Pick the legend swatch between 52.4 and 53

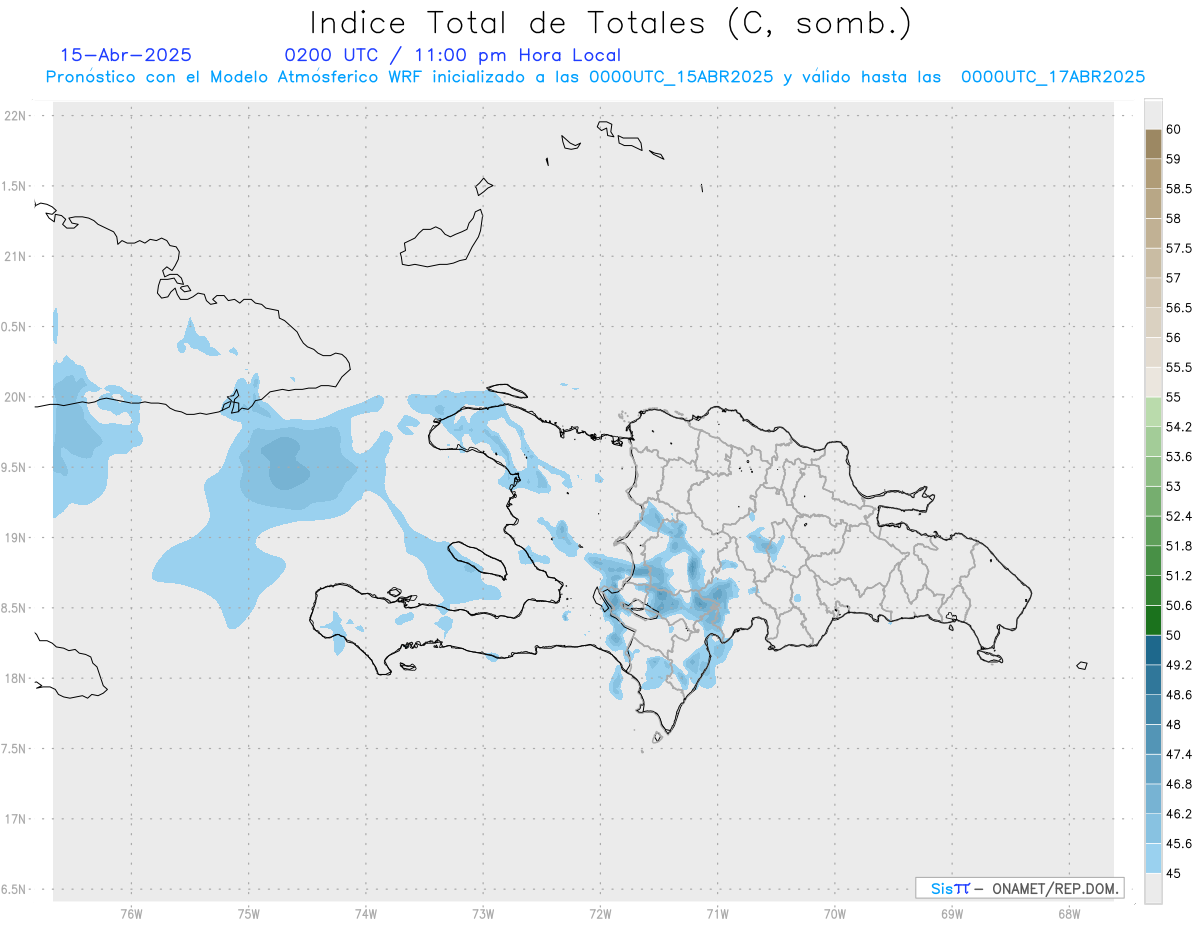(1153, 501)
